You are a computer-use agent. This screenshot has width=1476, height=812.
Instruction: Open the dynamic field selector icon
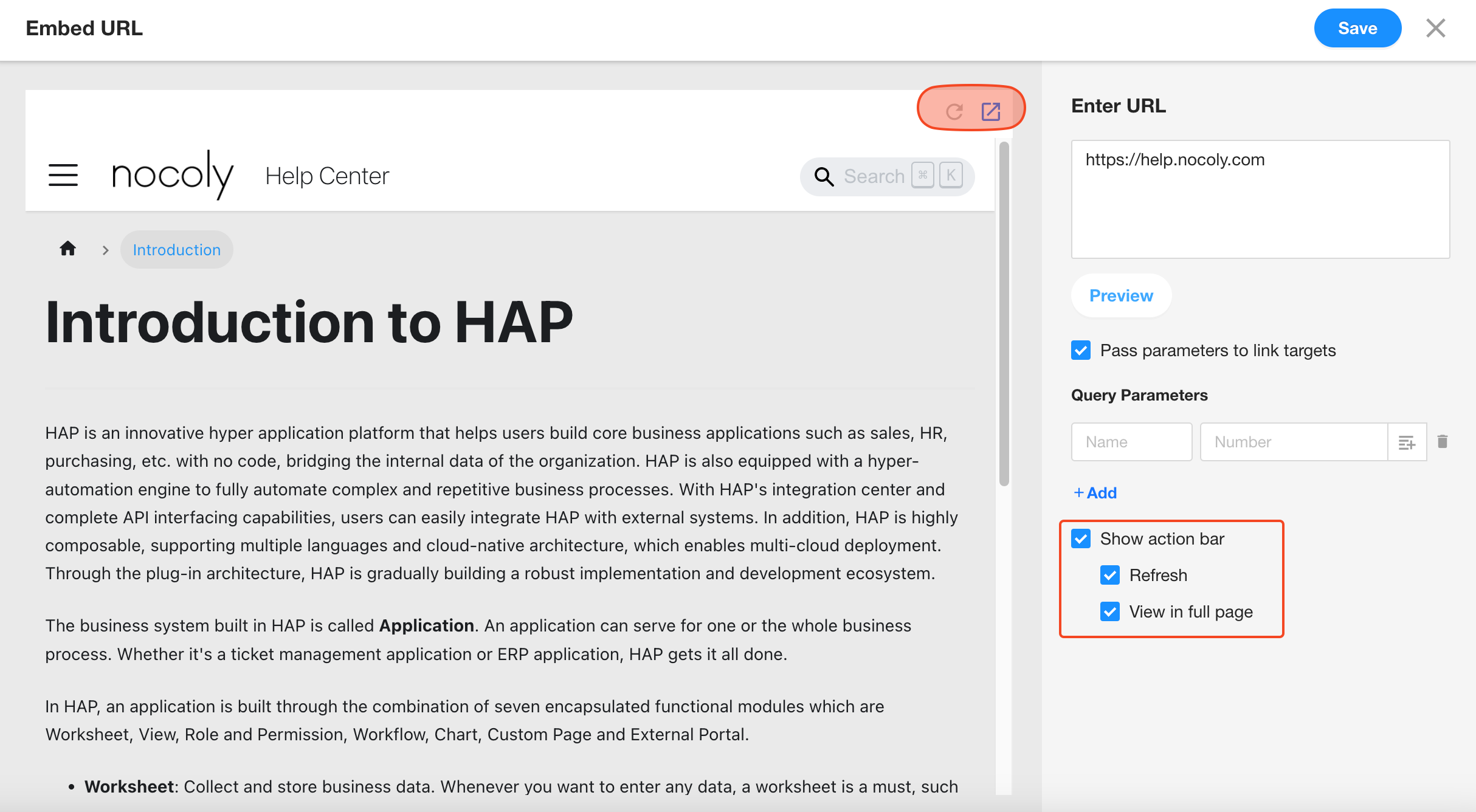tap(1407, 442)
